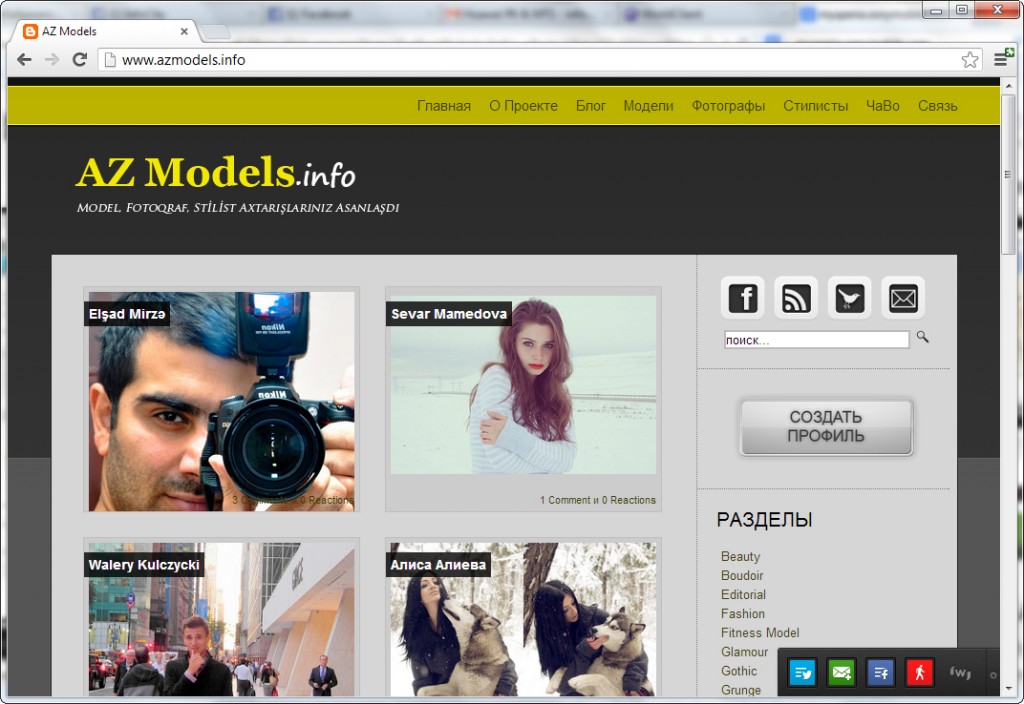Viewport: 1024px width, 704px height.
Task: Click the blue Facebook share bar icon
Action: (880, 673)
